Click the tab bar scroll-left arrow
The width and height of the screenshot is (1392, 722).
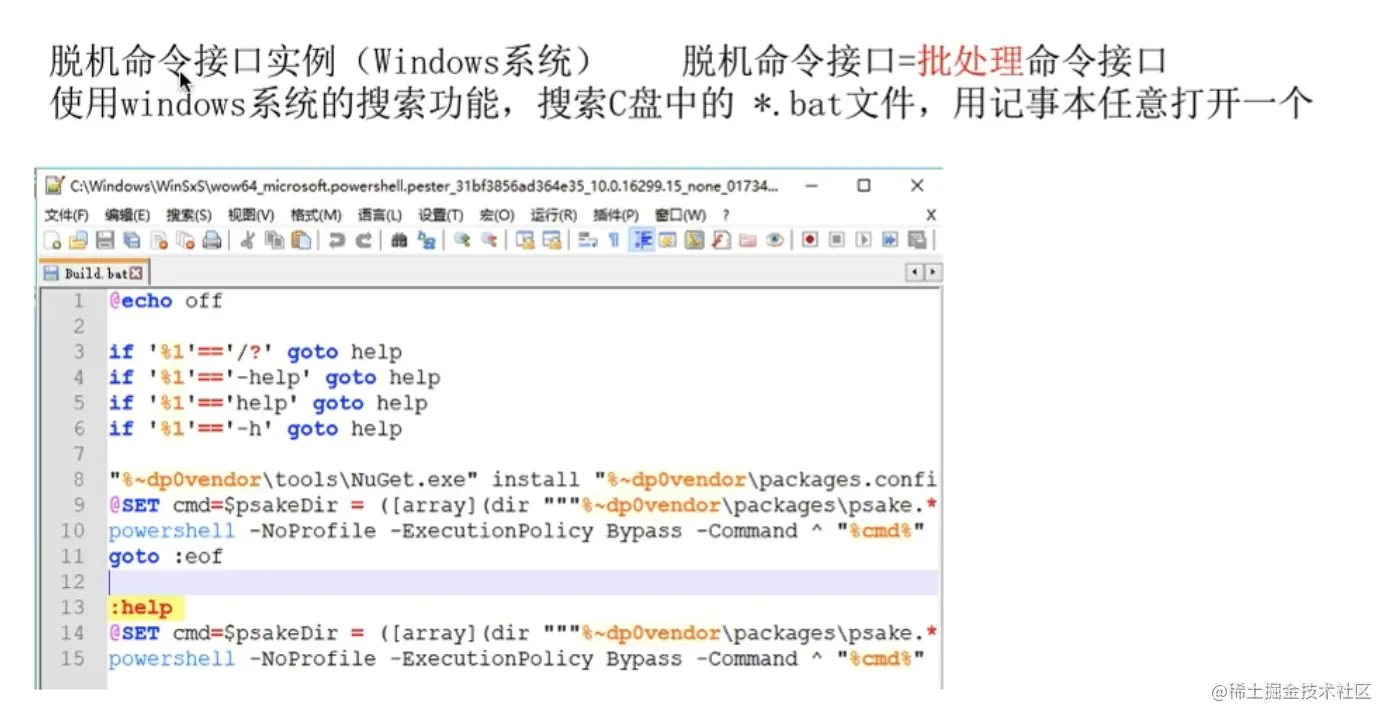(915, 272)
